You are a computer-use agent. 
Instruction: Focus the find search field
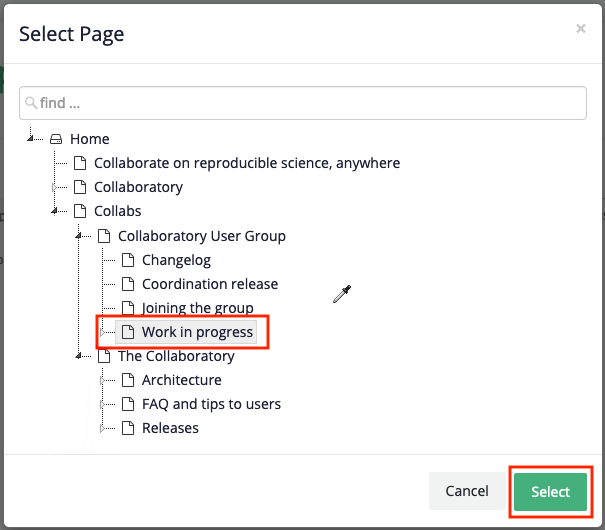pyautogui.click(x=310, y=103)
